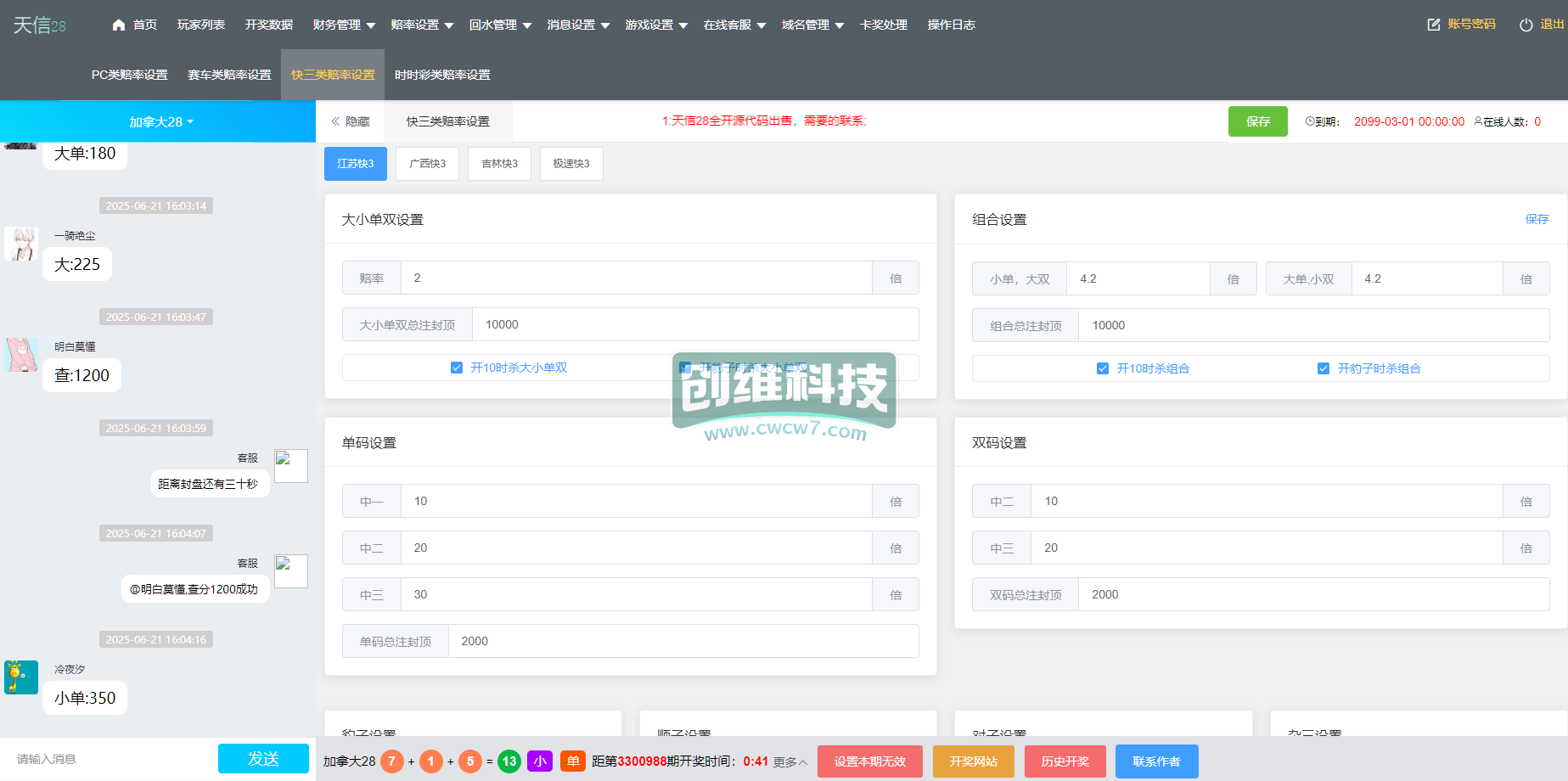Expand 游戏设置 menu

click(x=656, y=25)
